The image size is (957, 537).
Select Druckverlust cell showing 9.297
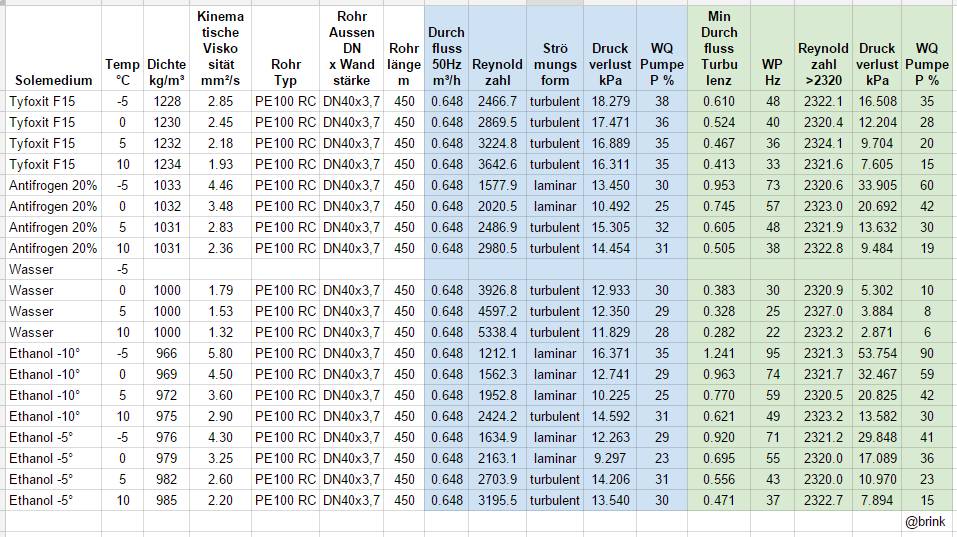coord(610,458)
